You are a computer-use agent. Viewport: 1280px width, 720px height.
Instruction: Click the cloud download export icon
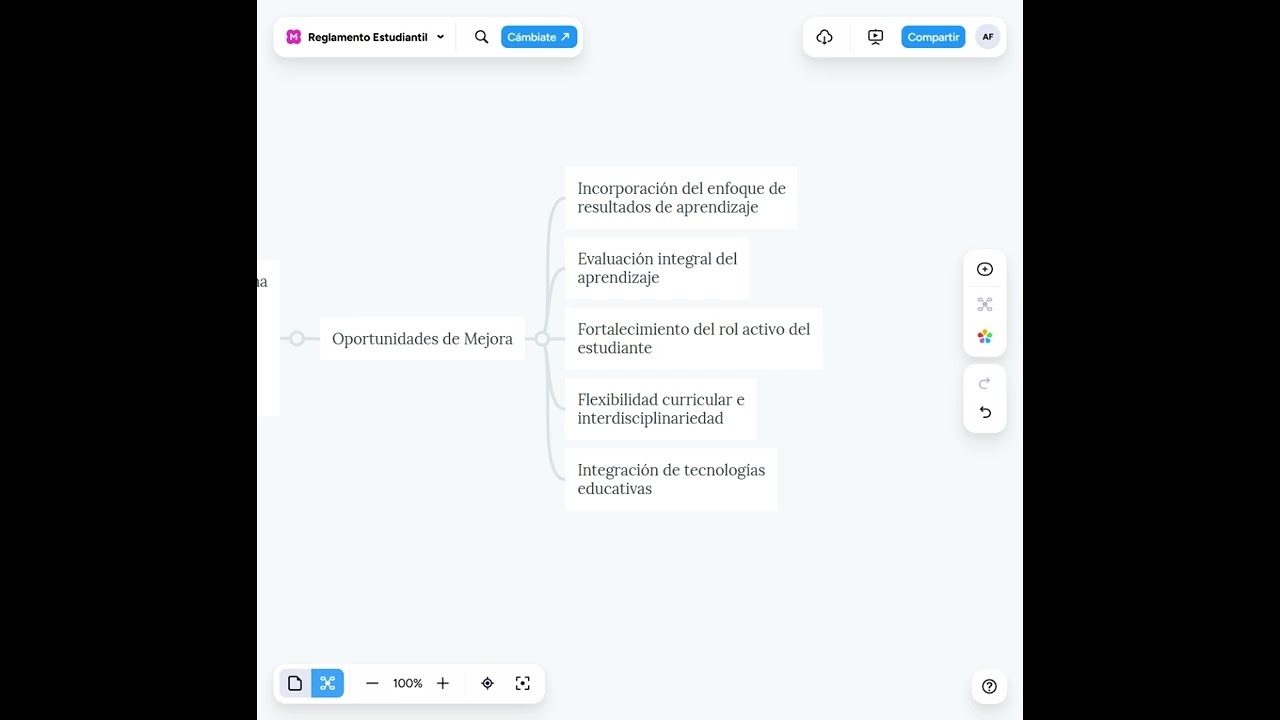[x=824, y=37]
